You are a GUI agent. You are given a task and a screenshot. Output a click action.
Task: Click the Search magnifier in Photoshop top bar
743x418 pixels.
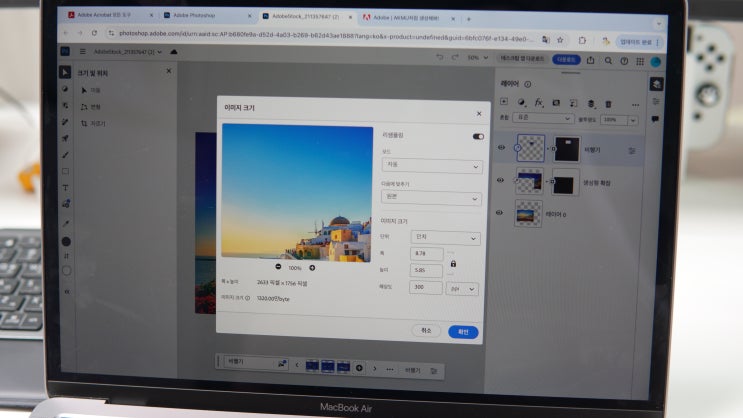tap(608, 61)
